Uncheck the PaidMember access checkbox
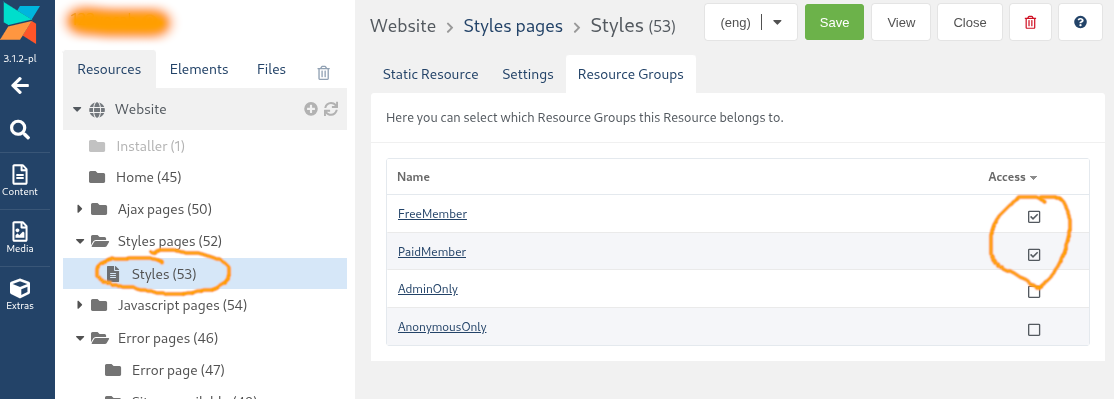This screenshot has width=1114, height=399. click(1034, 254)
